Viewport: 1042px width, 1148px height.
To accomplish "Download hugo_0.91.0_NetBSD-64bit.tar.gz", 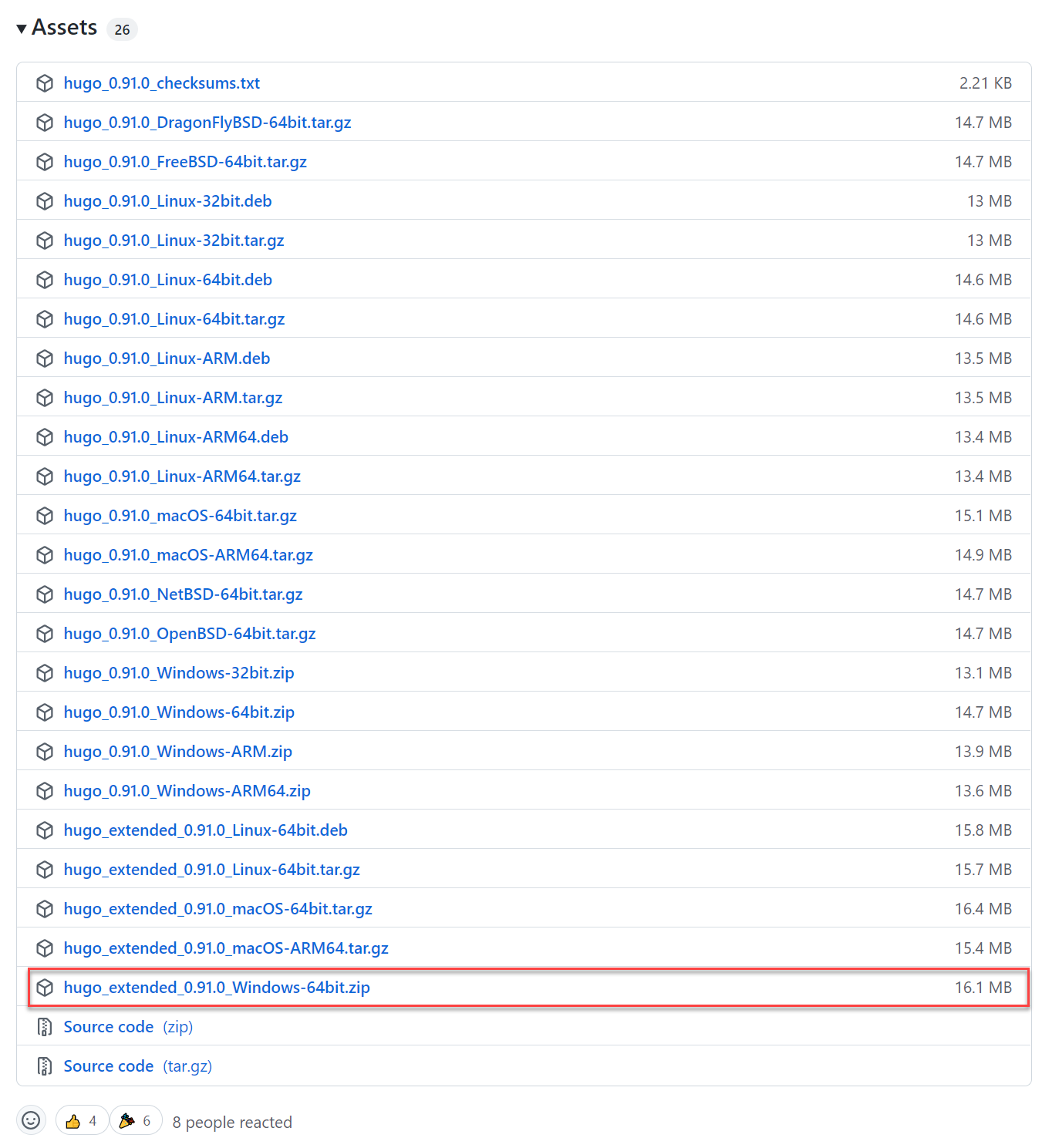I will click(184, 594).
